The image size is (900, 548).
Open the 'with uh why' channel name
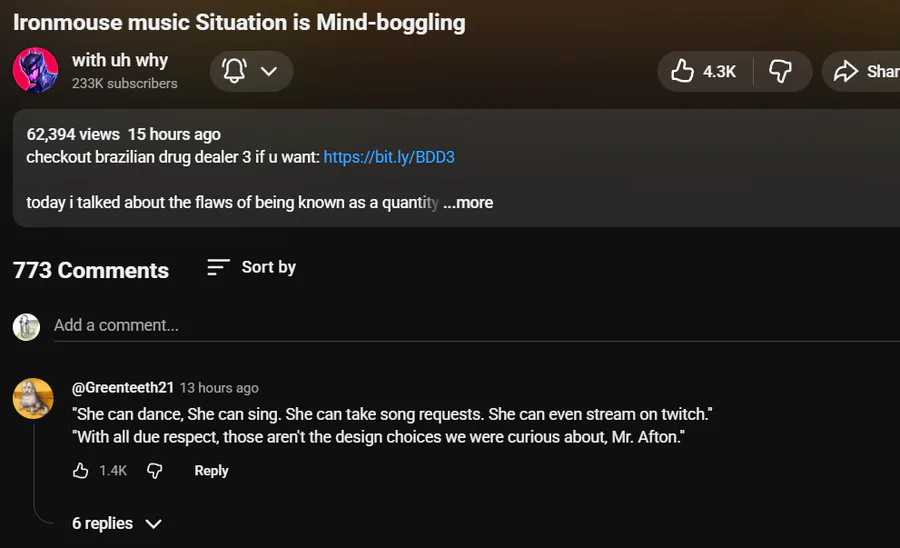click(120, 60)
